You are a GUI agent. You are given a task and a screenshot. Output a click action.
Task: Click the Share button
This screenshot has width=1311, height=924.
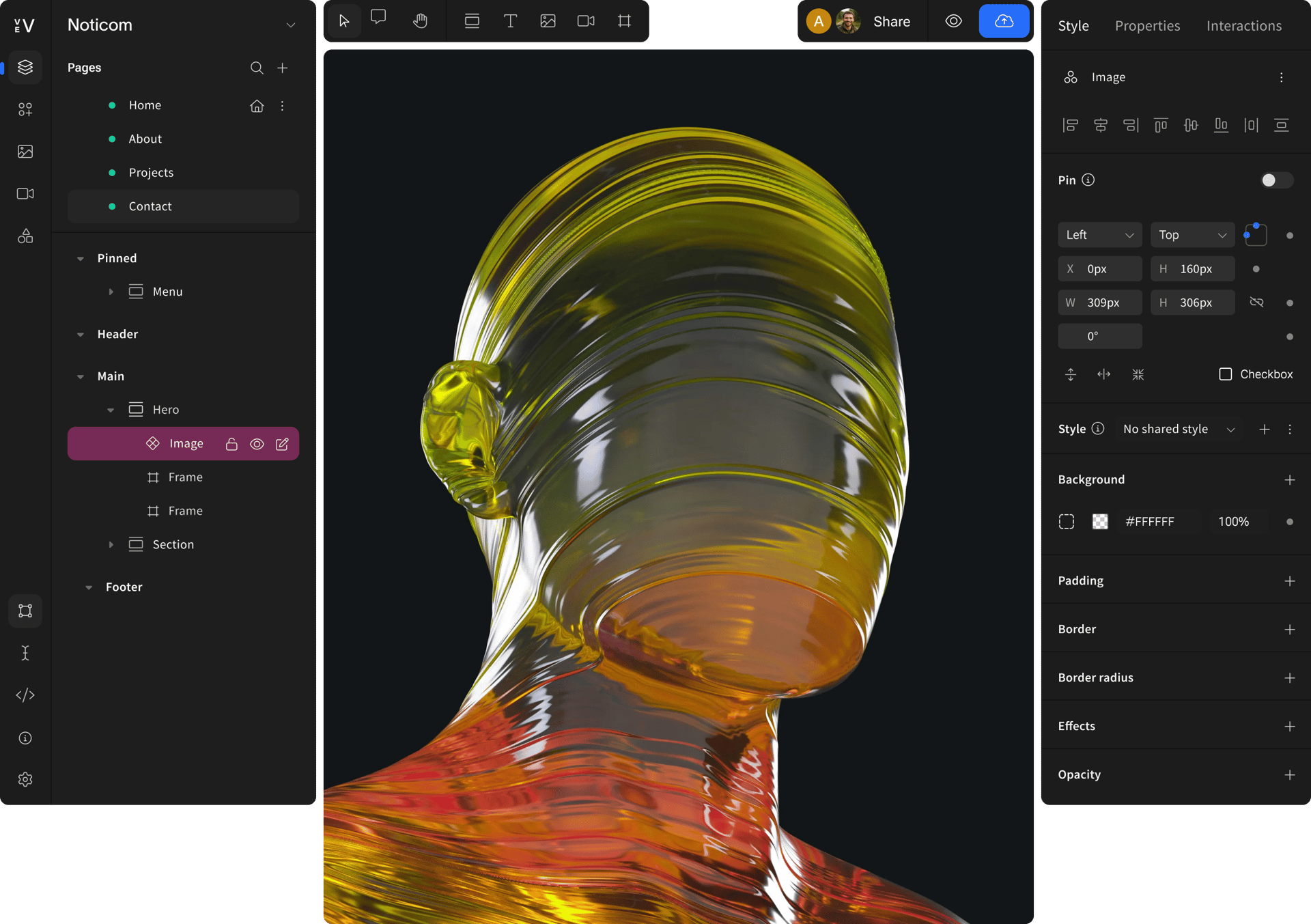[x=891, y=21]
